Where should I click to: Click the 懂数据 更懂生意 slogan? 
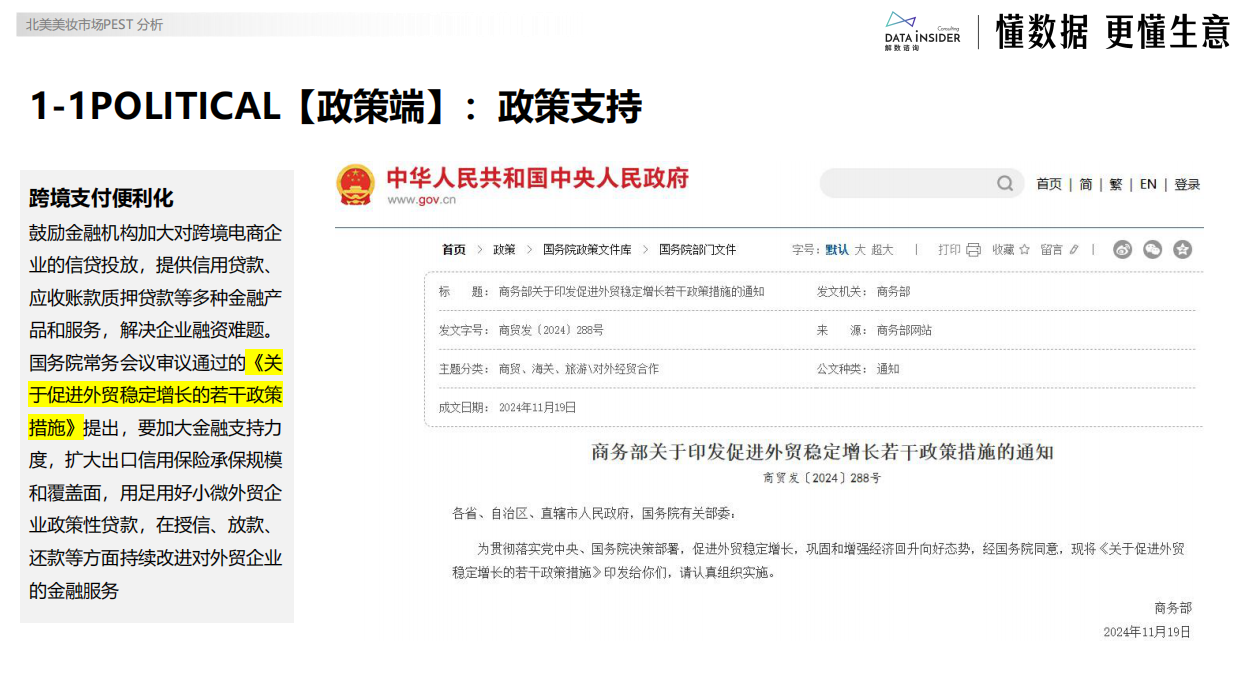[x=1113, y=32]
